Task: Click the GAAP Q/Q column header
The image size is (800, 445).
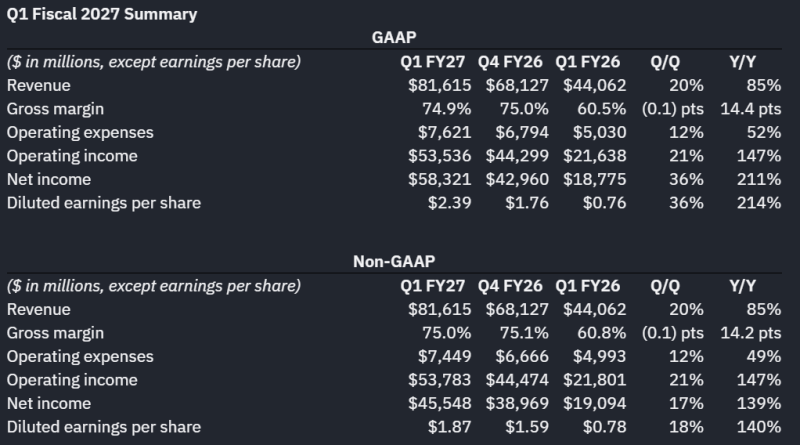Action: tap(665, 62)
